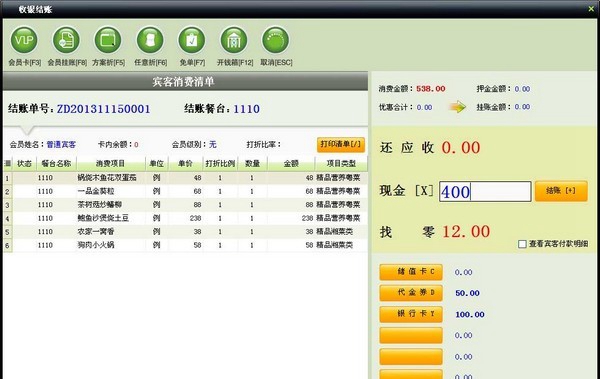The width and height of the screenshot is (600, 379).
Task: Close the 收银结账 window with the X
Action: [x=591, y=8]
